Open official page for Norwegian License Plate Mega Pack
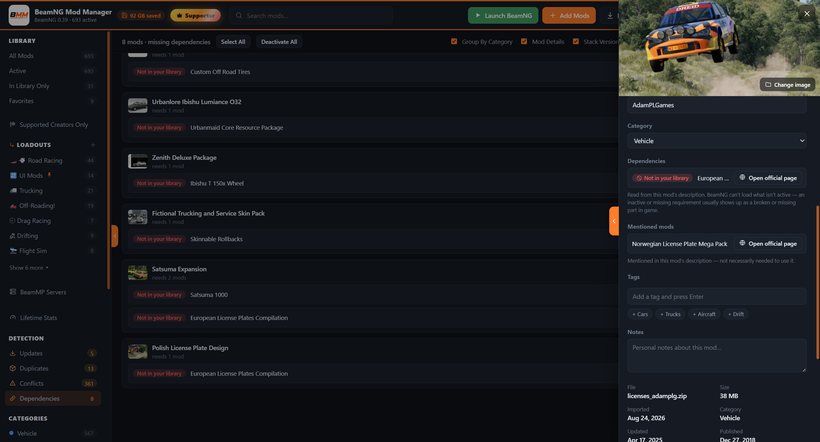Image resolution: width=820 pixels, height=442 pixels. (768, 243)
